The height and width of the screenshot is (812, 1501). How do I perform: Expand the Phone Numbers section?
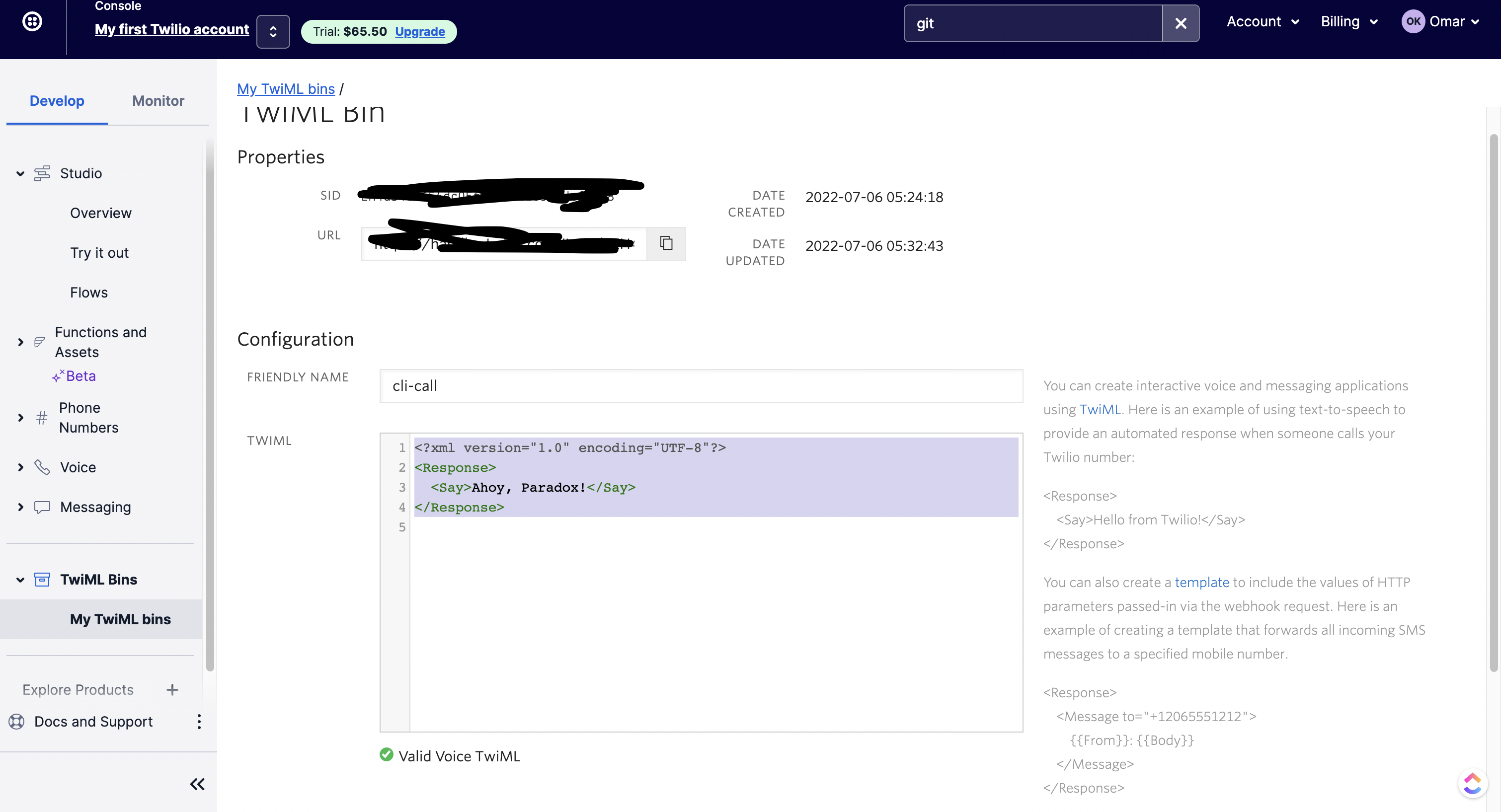tap(20, 418)
